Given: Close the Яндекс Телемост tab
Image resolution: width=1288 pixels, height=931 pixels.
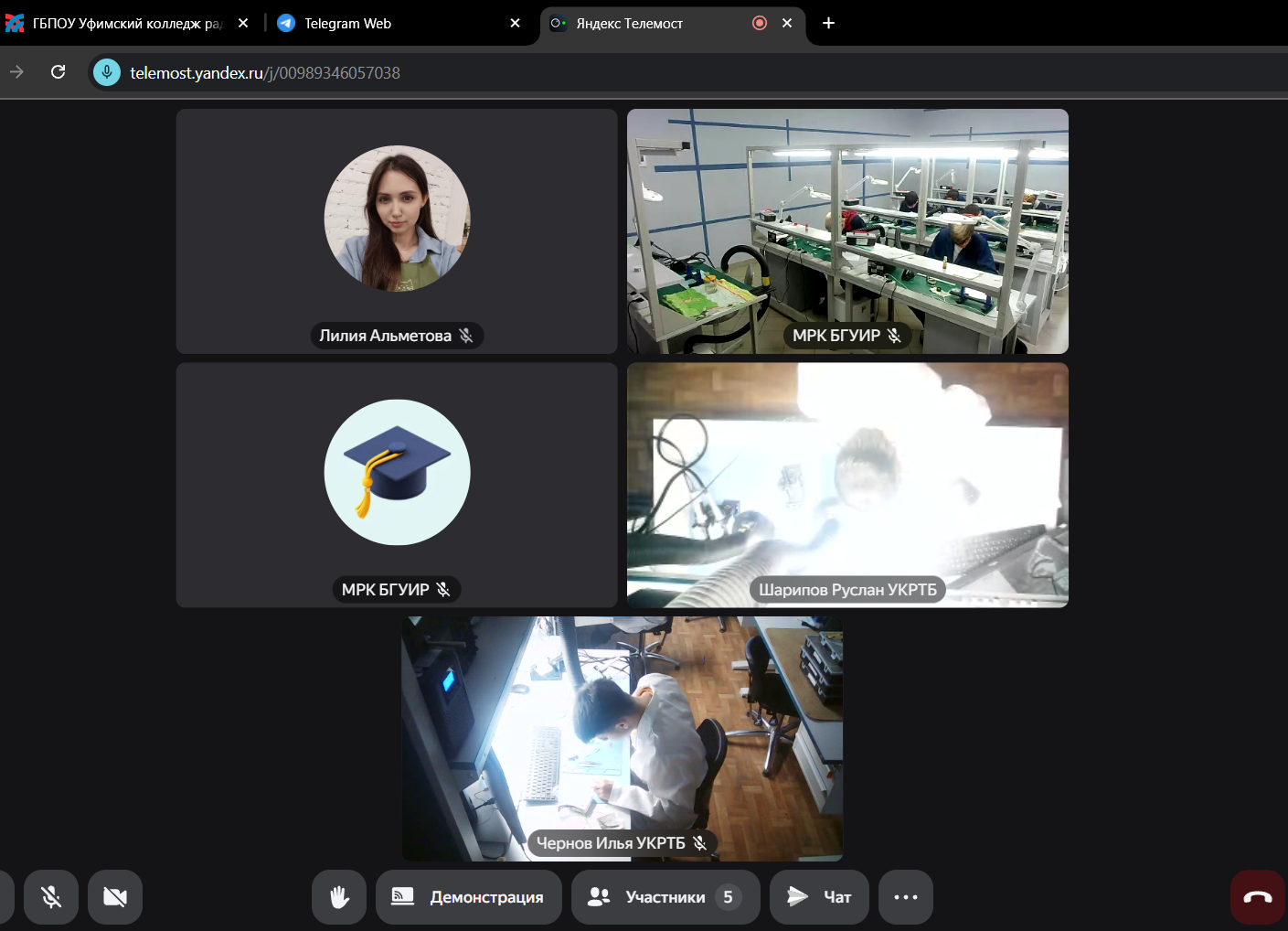Looking at the screenshot, I should pyautogui.click(x=787, y=23).
